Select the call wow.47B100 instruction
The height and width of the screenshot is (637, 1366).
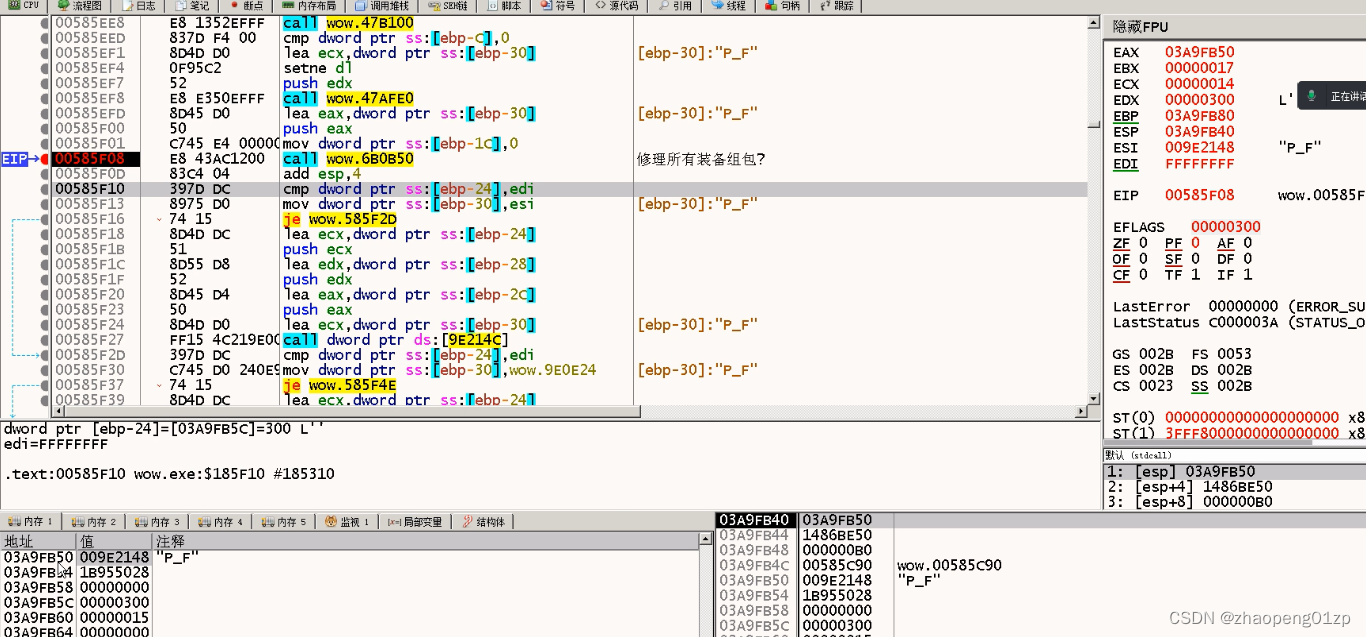click(x=347, y=23)
